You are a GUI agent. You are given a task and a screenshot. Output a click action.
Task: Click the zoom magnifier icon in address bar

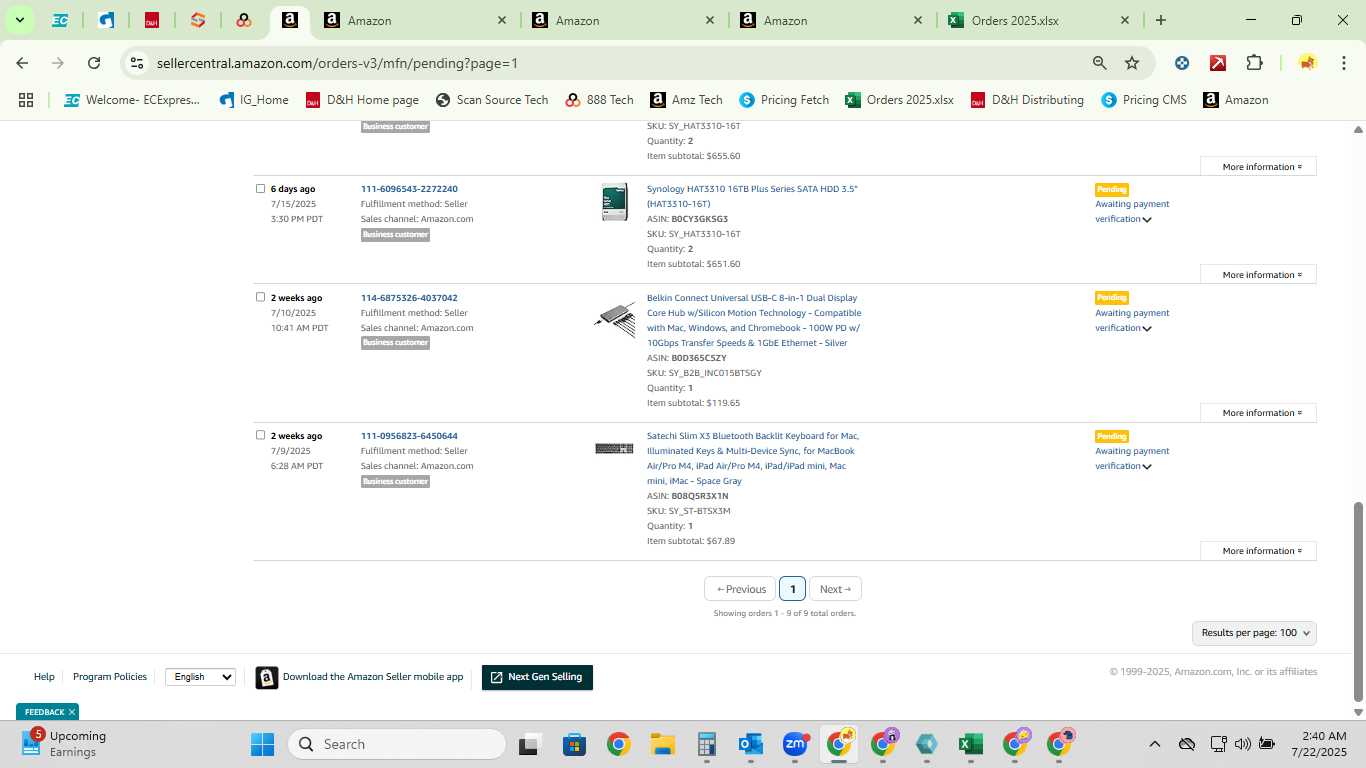(1100, 63)
